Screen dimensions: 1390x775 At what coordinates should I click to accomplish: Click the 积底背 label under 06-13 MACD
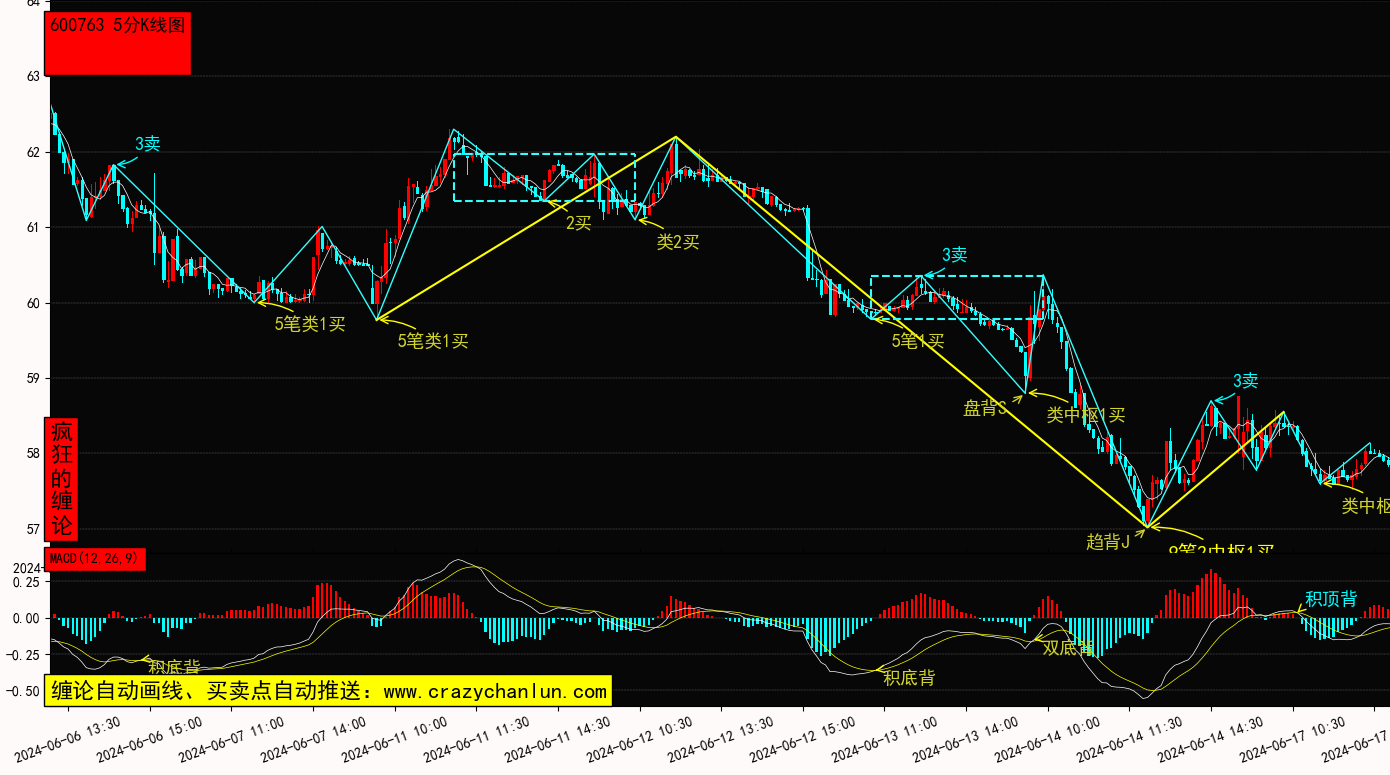[x=909, y=678]
